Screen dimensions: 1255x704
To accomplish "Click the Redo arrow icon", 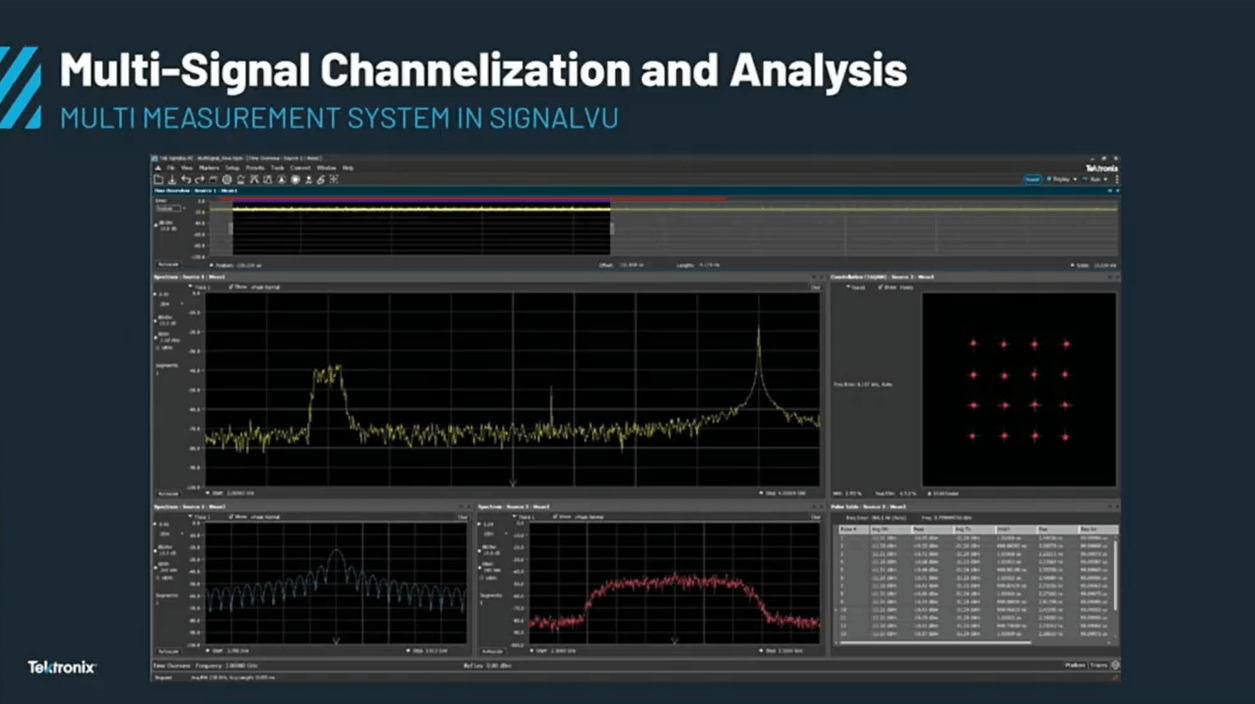I will coord(199,179).
